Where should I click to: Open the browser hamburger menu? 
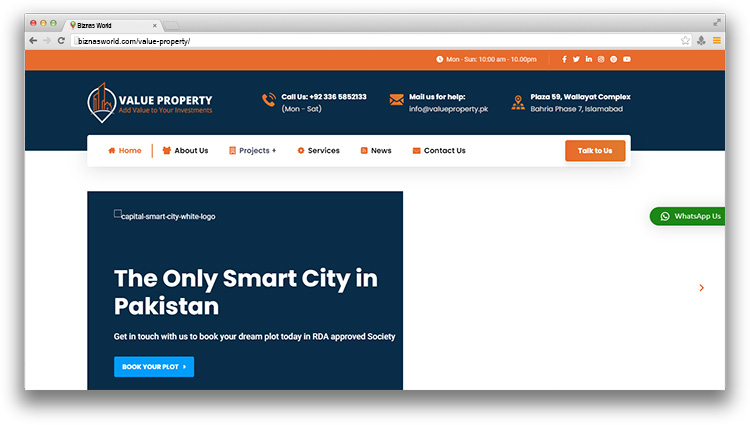(716, 41)
